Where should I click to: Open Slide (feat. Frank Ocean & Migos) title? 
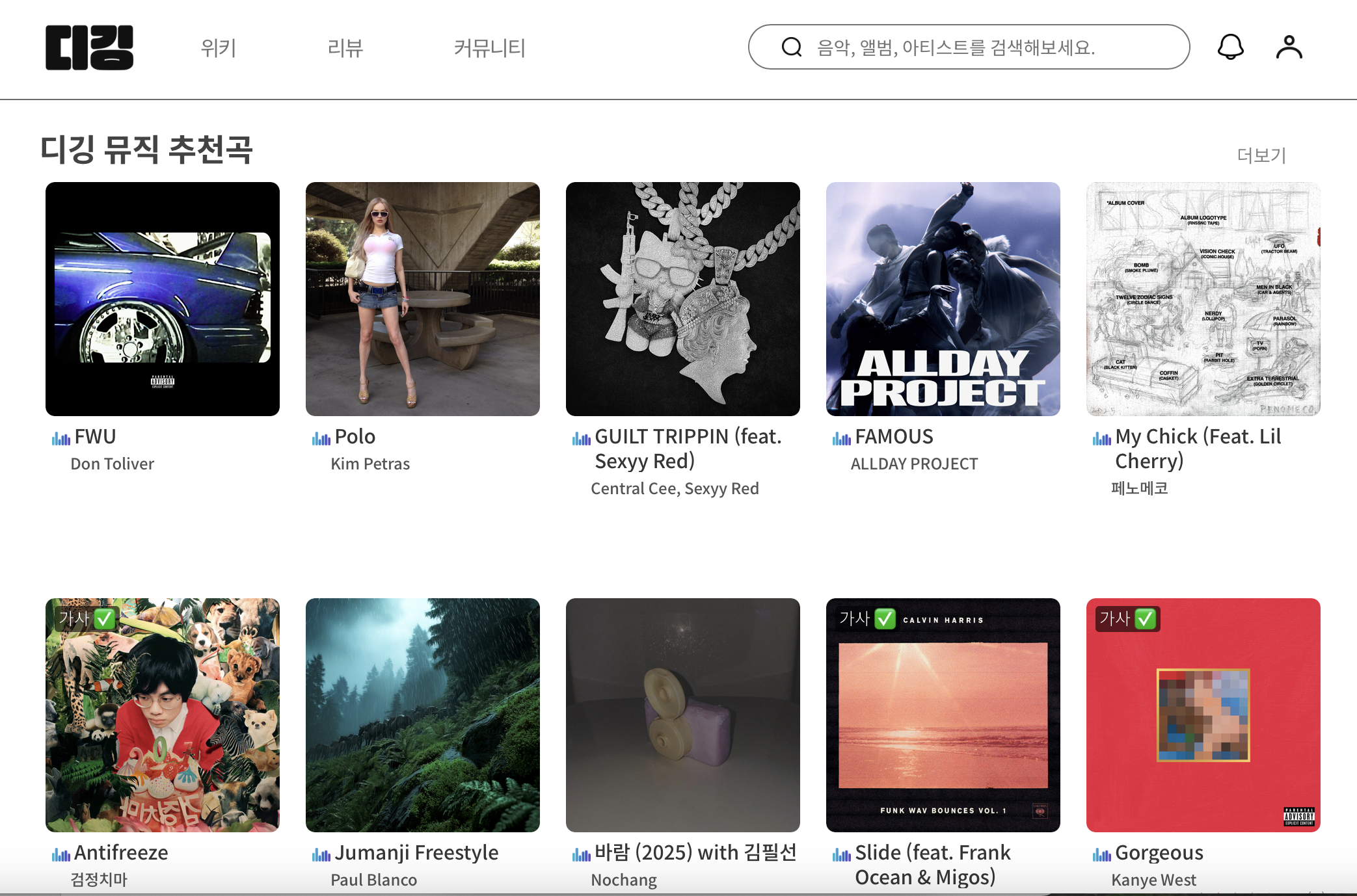933,865
